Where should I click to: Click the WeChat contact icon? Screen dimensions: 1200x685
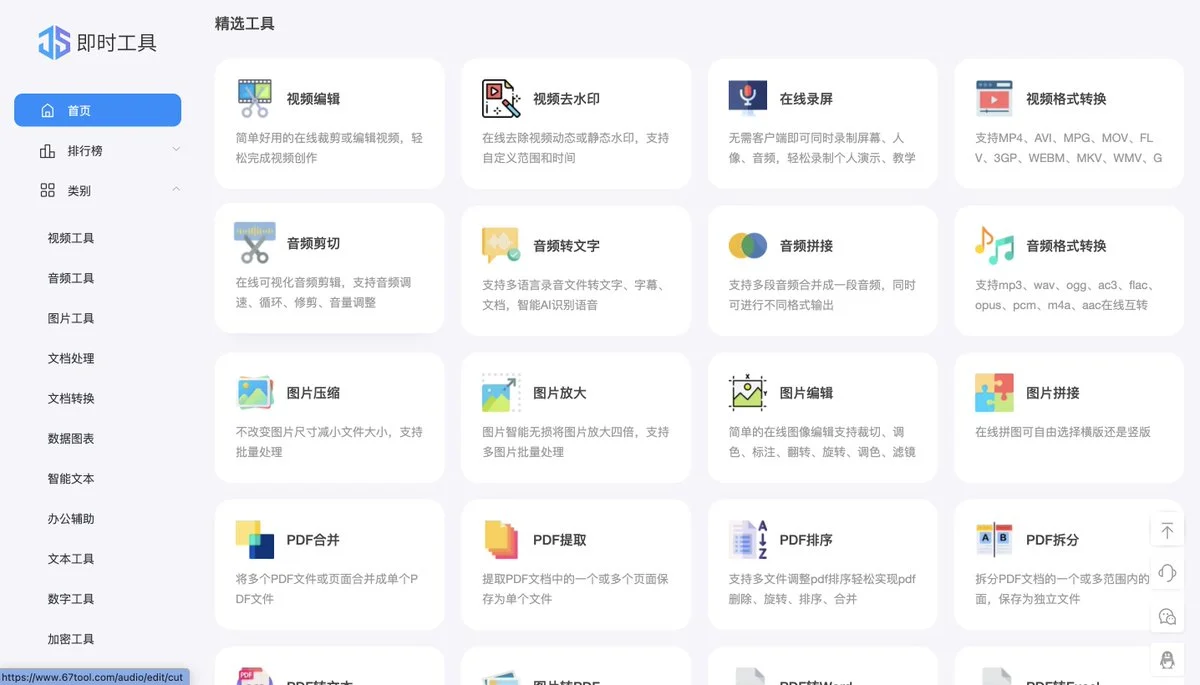point(1167,616)
